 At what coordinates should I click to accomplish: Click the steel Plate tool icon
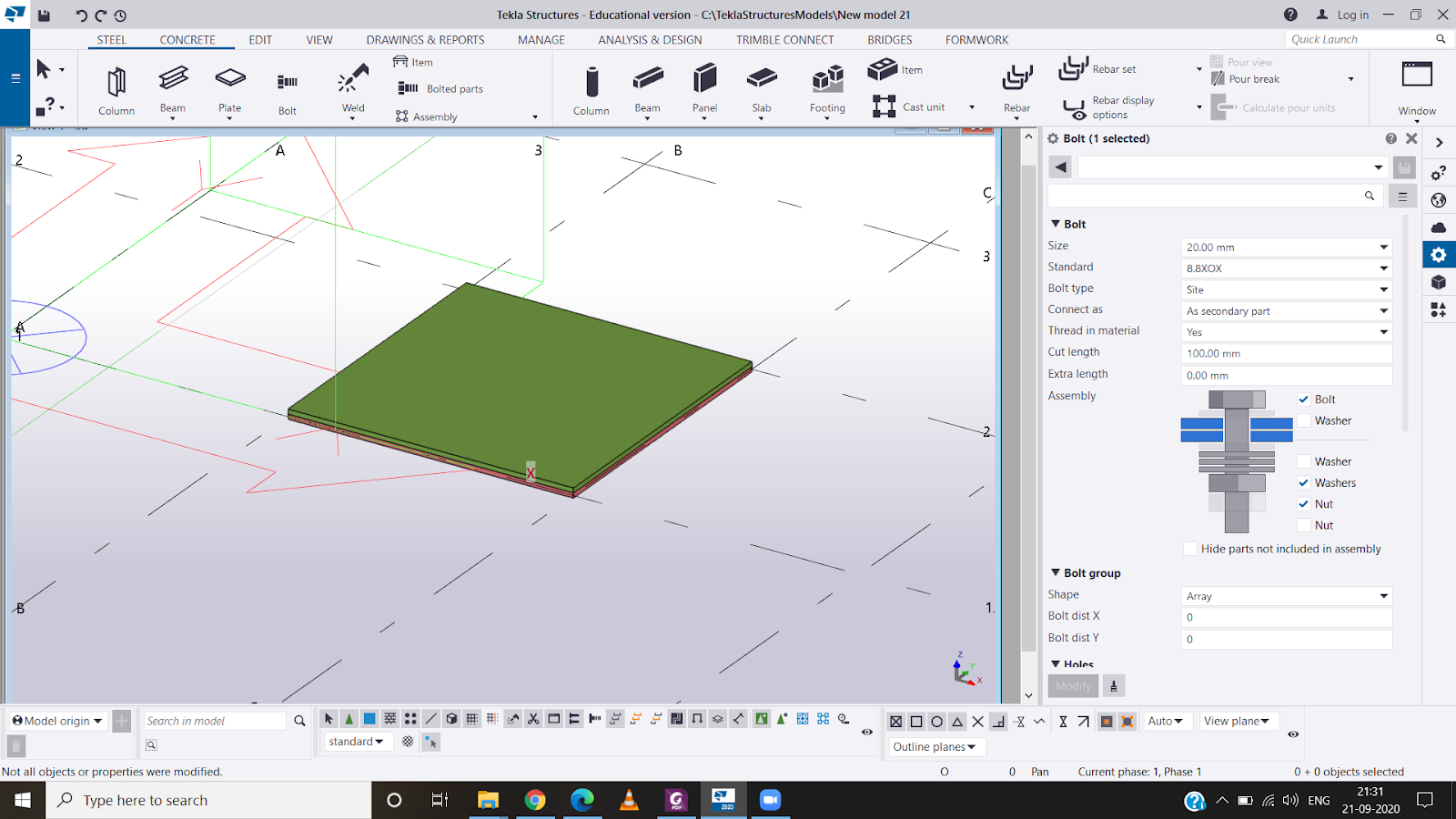point(230,80)
